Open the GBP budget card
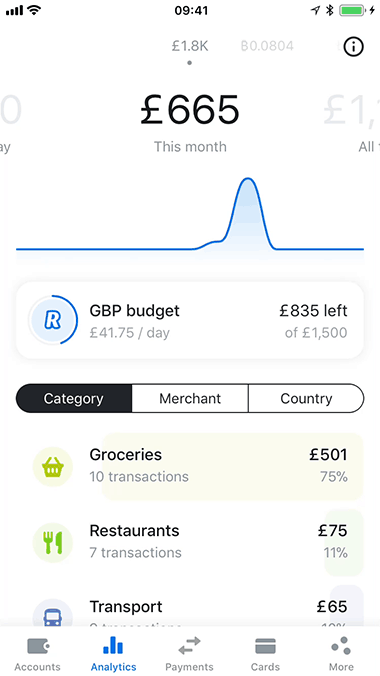380x676 pixels. coord(190,320)
